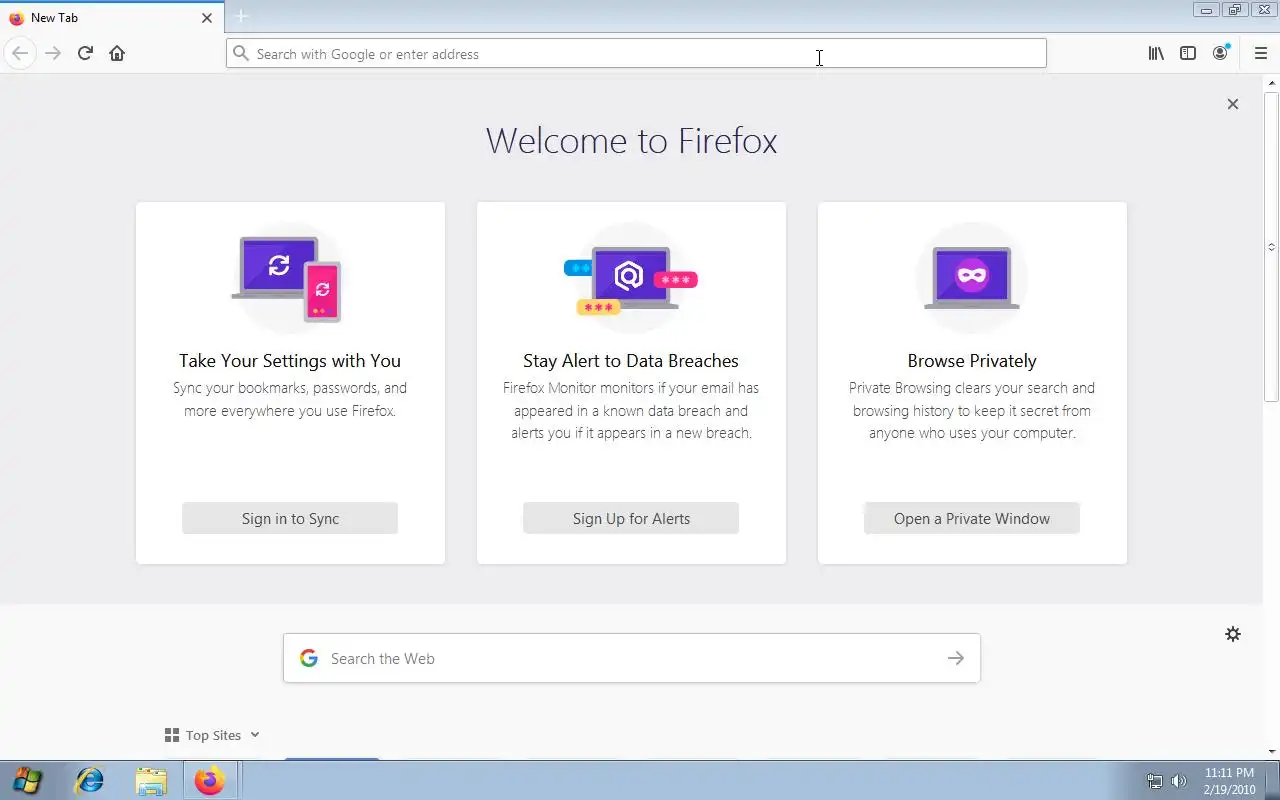The height and width of the screenshot is (800, 1280).
Task: Click the Welcome to Firefox heading
Action: [x=631, y=140]
